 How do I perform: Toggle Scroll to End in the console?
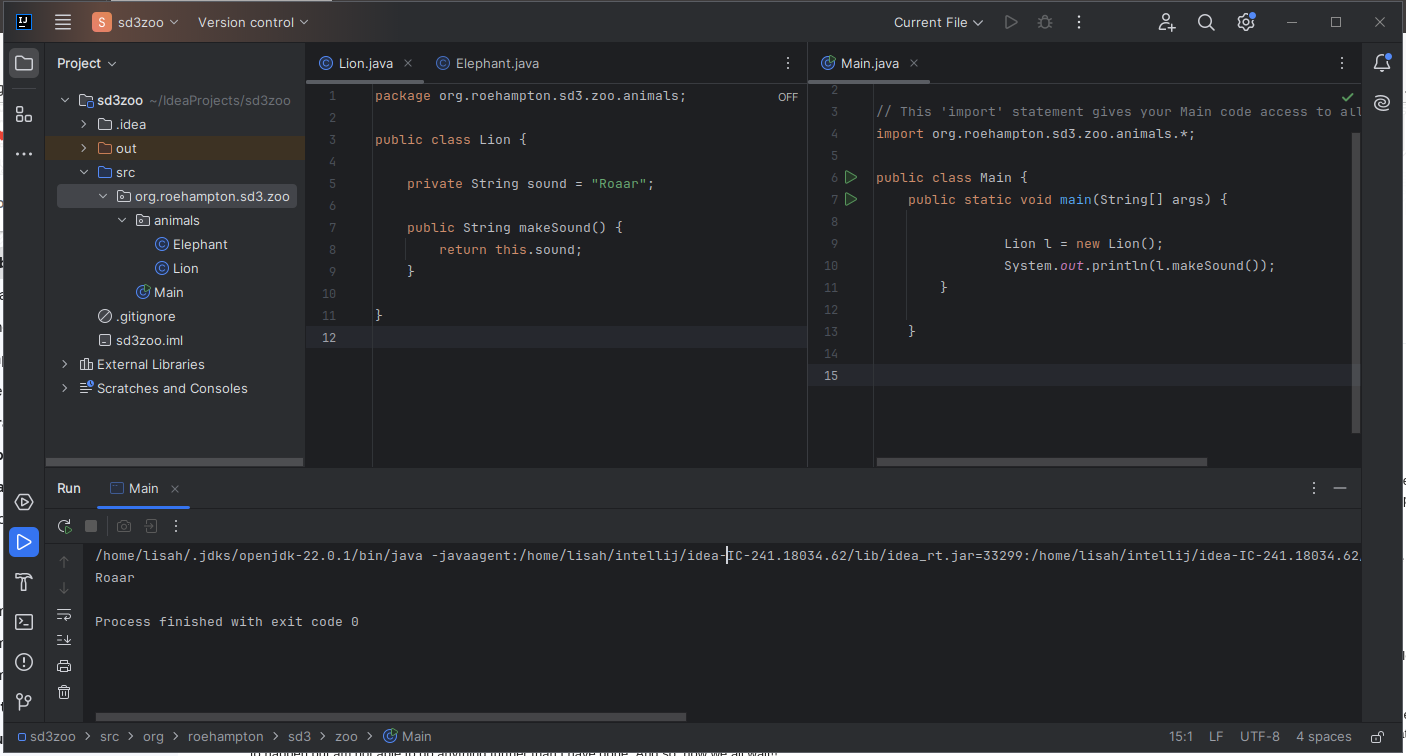coord(64,639)
